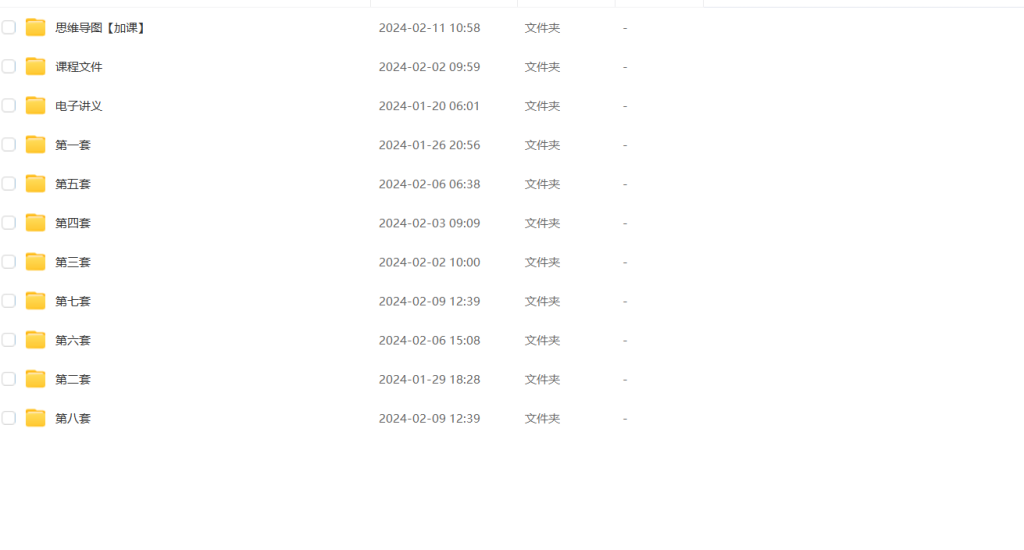This screenshot has height=550, width=1024.
Task: Open the folder named 第一套
Action: 72,145
